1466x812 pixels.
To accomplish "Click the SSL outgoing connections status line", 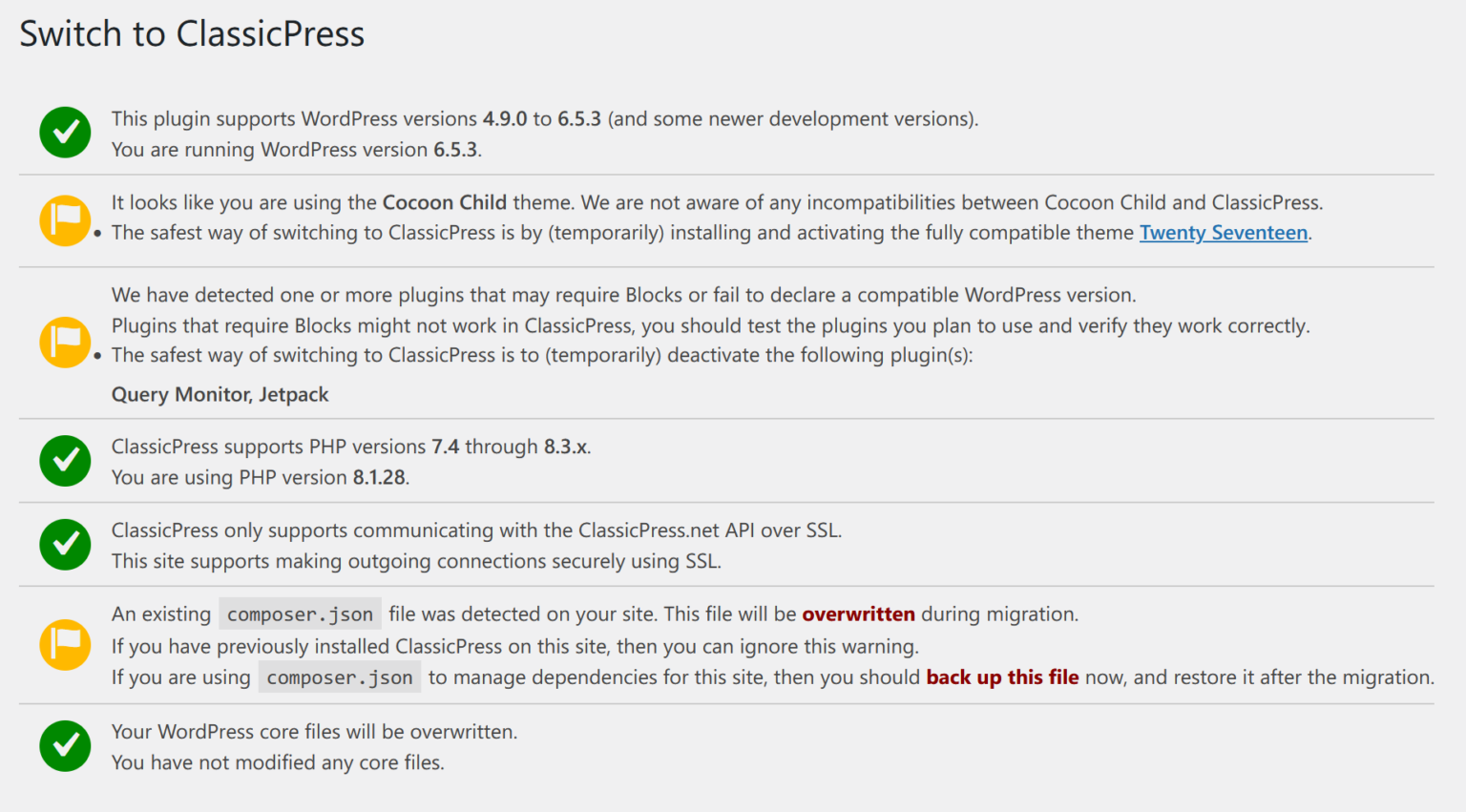I will pos(415,561).
